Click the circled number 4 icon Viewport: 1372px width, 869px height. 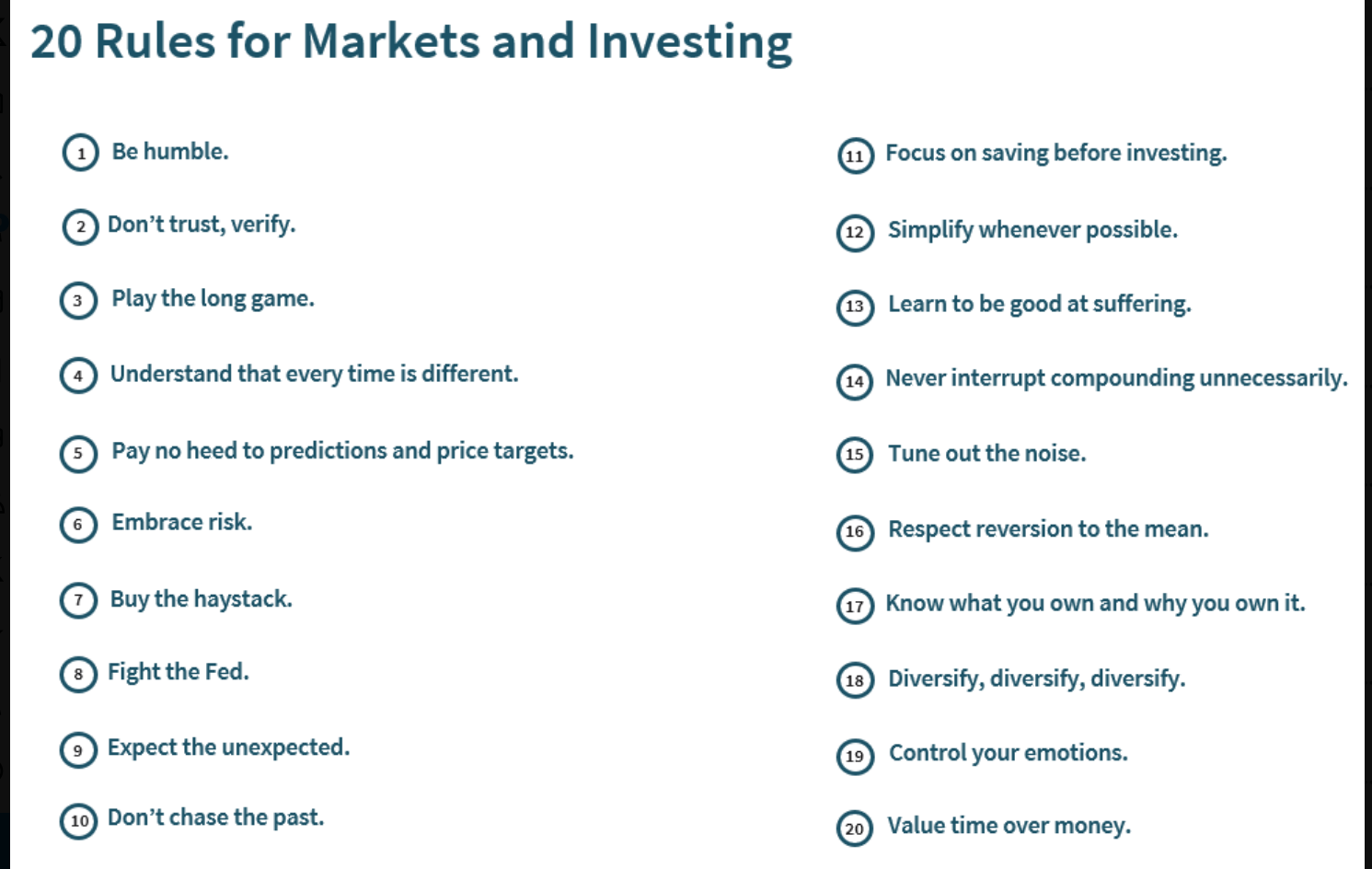[x=78, y=376]
